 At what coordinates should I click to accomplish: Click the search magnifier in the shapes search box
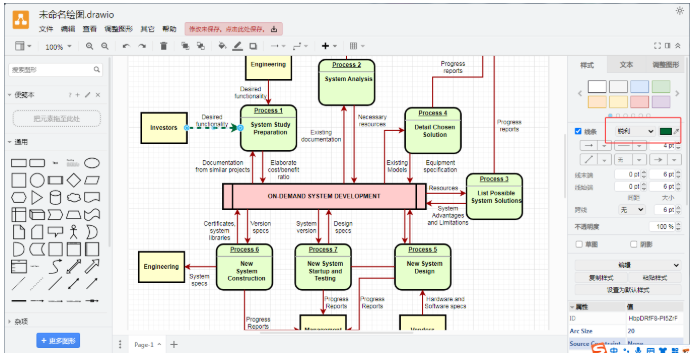pos(97,70)
